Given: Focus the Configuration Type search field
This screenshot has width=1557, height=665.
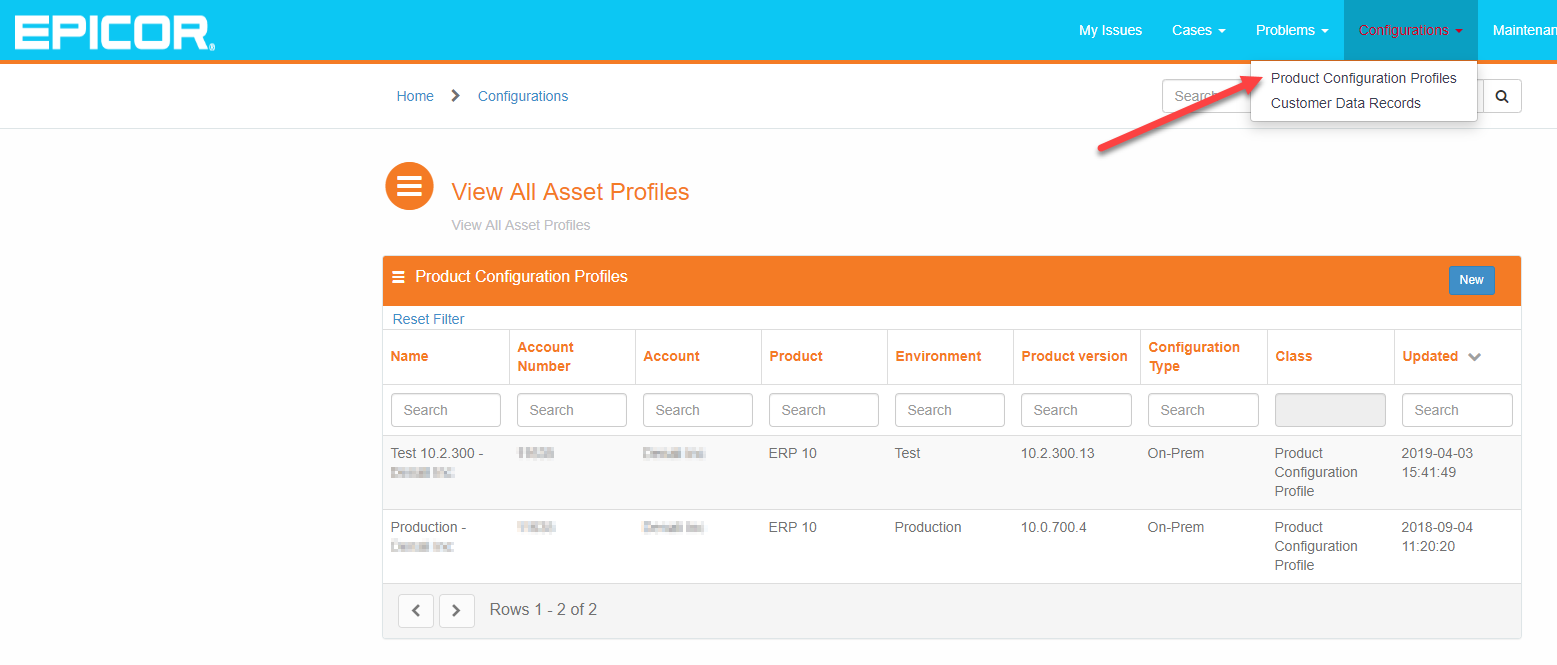Looking at the screenshot, I should tap(1203, 410).
